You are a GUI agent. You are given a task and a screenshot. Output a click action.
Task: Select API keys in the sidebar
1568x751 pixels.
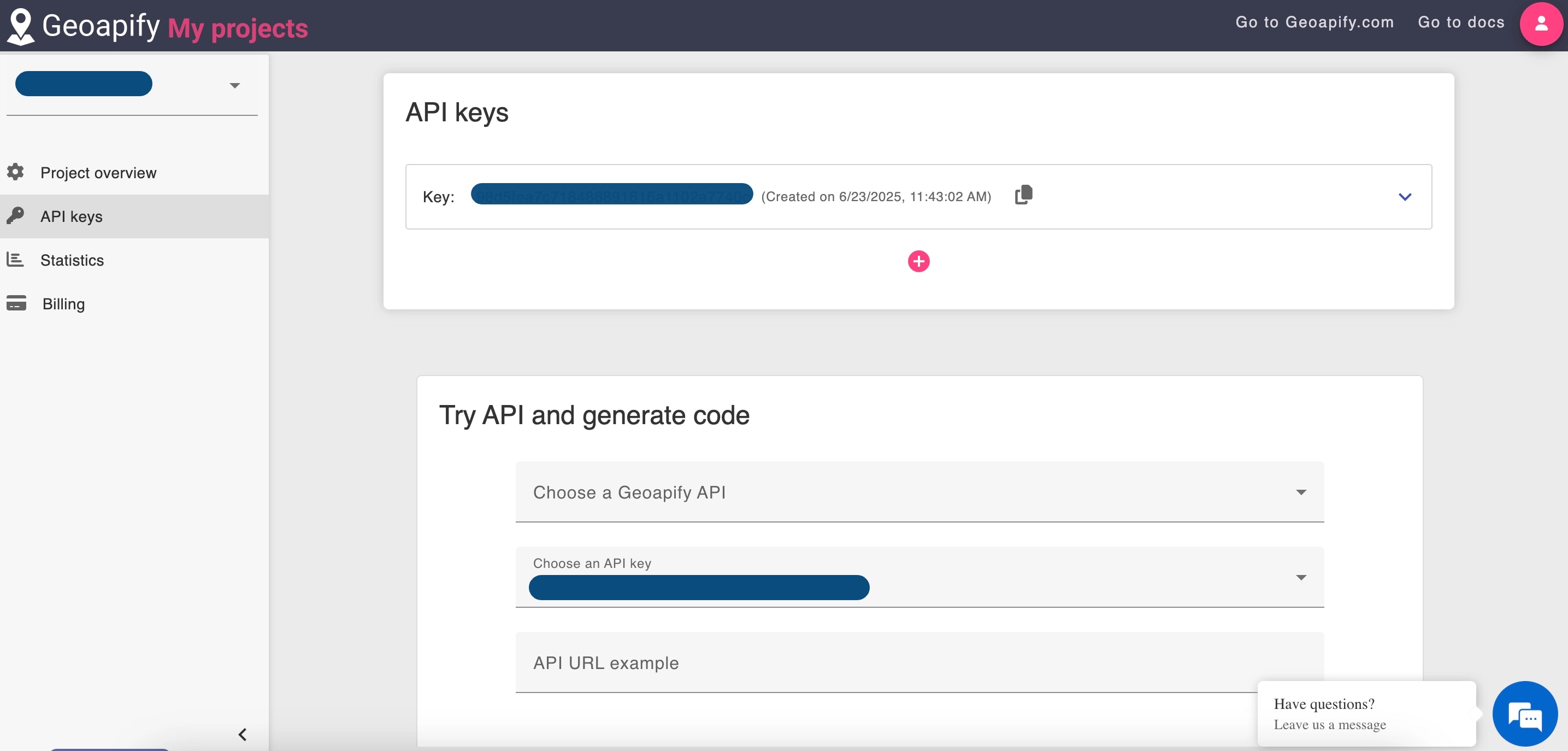pos(134,216)
